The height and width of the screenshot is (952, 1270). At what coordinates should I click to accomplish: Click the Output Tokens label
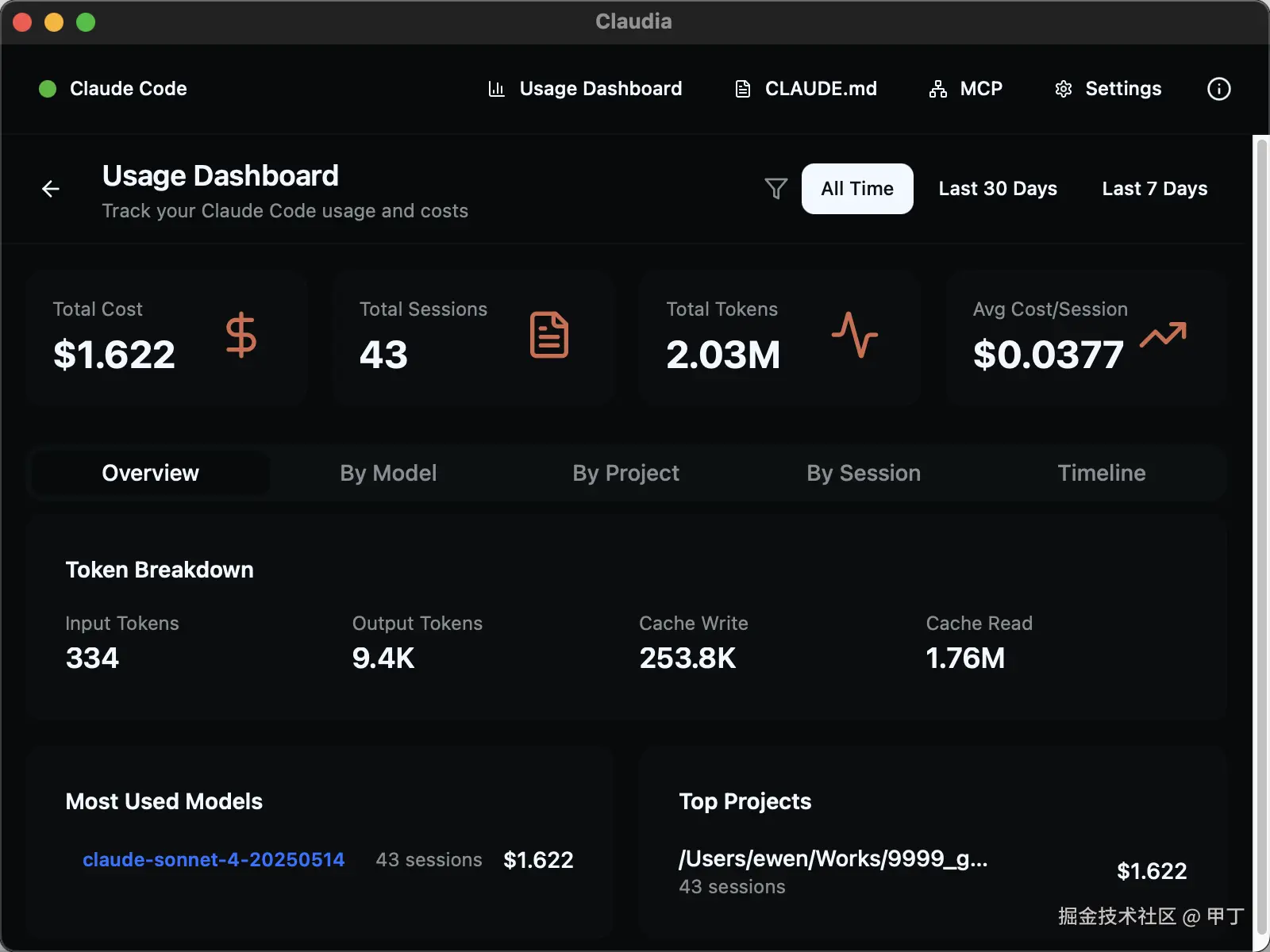[x=418, y=624]
